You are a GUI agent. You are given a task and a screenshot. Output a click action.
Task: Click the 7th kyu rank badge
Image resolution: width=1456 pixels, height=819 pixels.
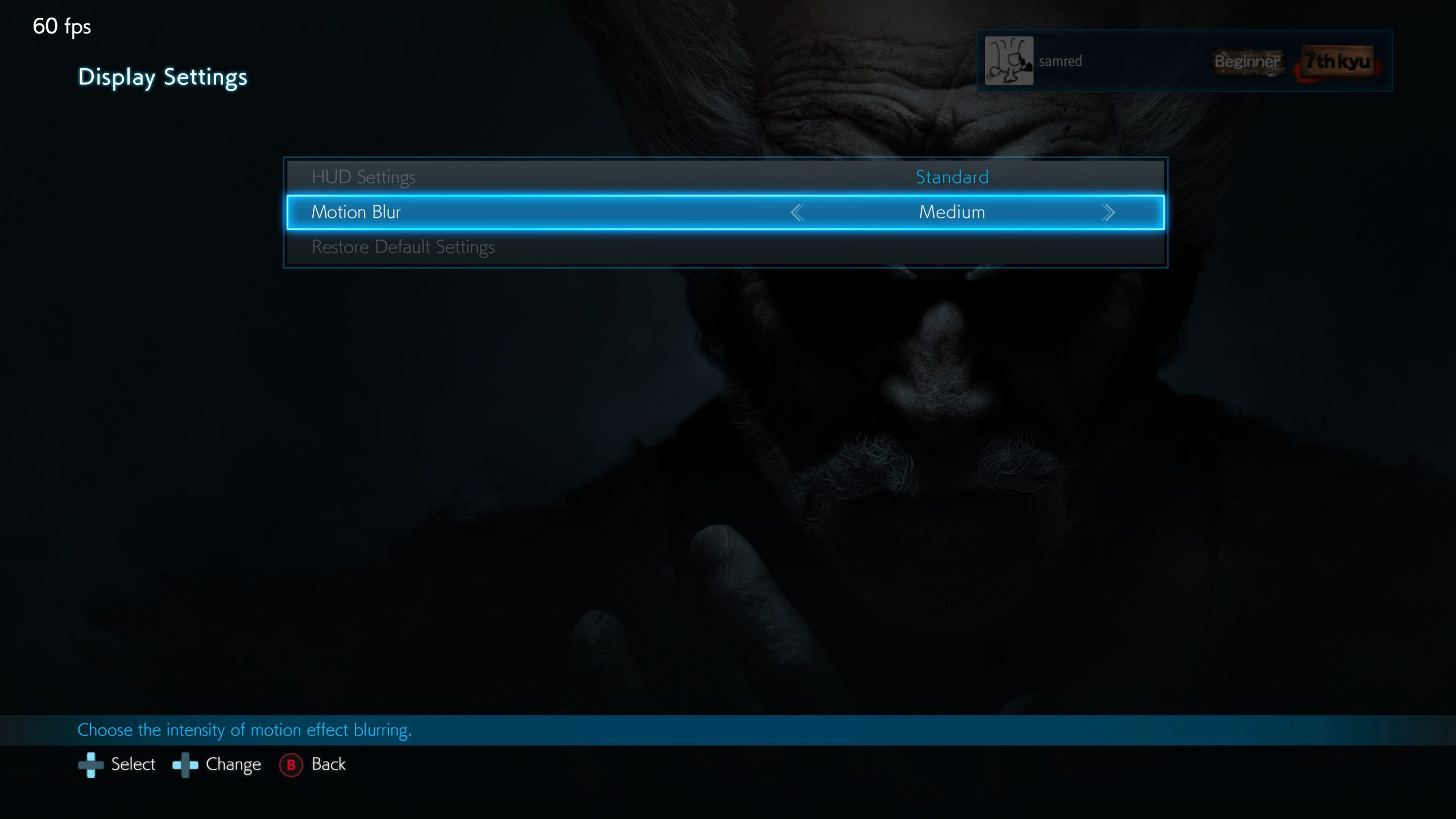(x=1337, y=61)
